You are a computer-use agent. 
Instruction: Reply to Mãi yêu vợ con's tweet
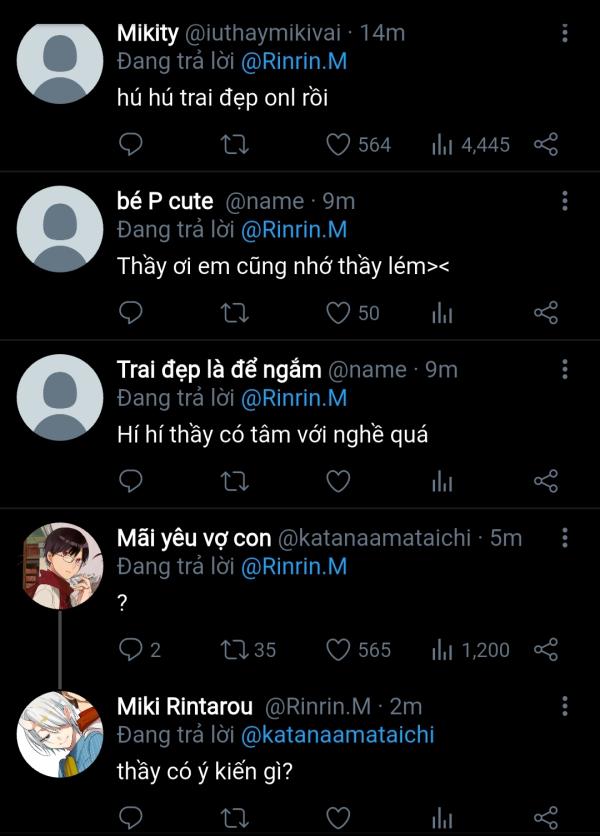[132, 650]
